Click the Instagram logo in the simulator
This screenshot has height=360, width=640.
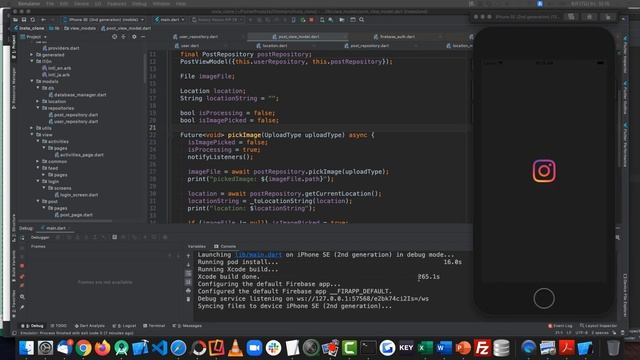(x=544, y=171)
